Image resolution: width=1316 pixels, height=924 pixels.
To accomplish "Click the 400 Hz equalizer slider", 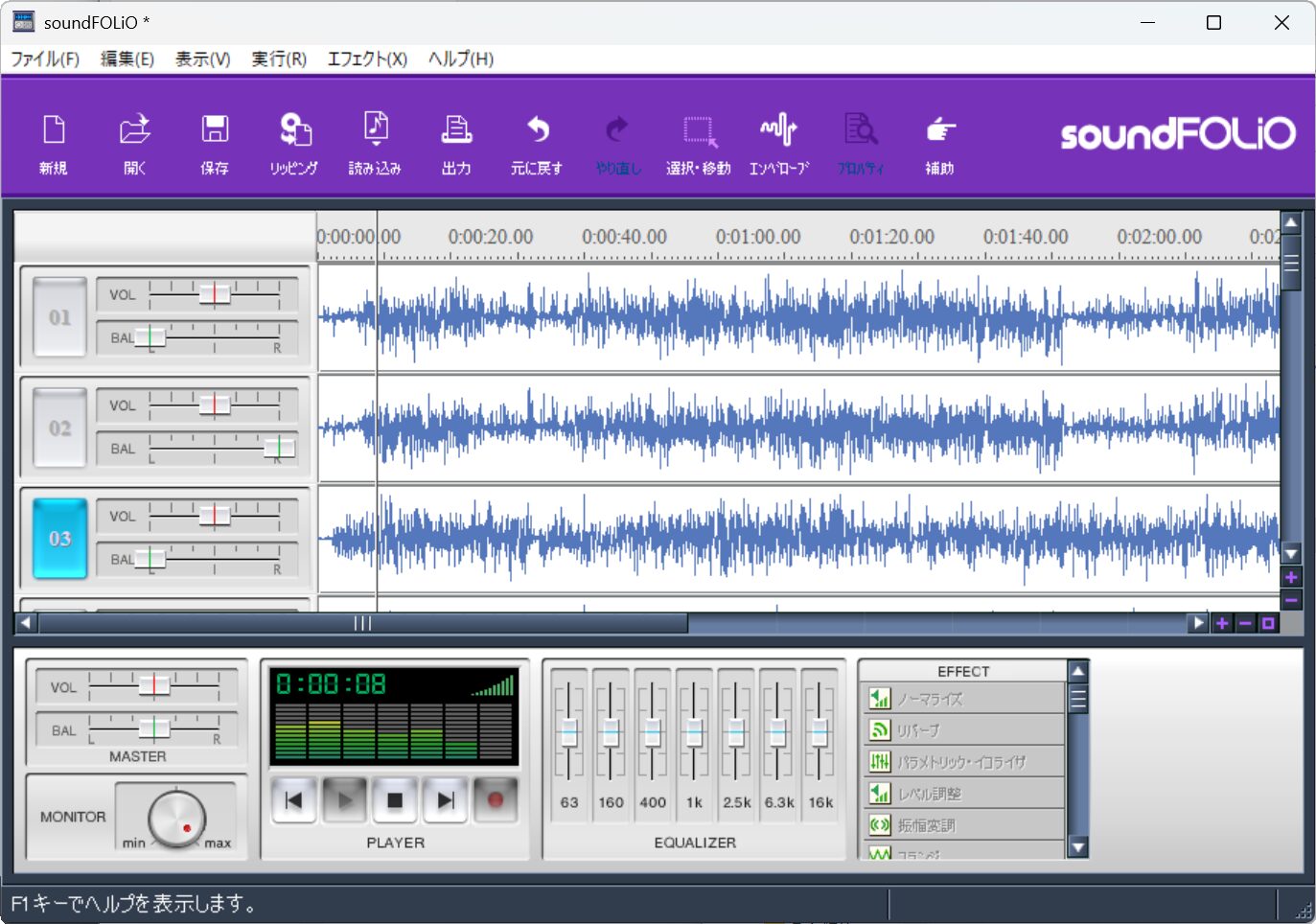I will (653, 733).
